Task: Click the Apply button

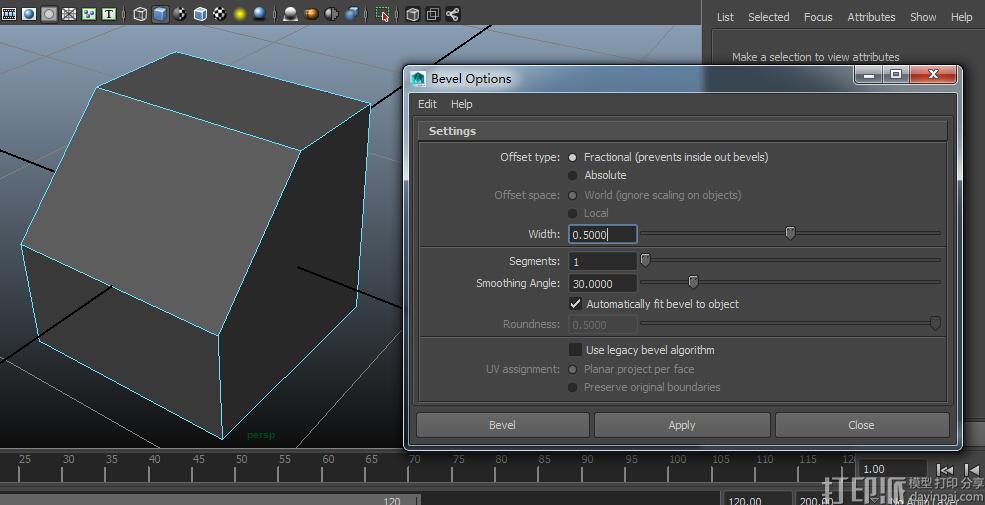Action: pos(682,425)
